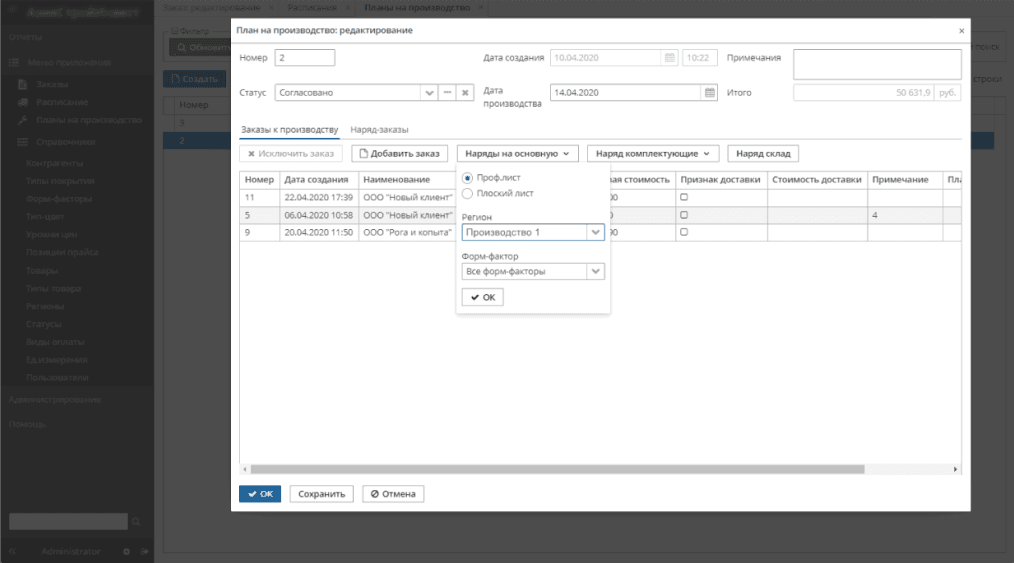The image size is (1014, 563).
Task: Click Добавить заказ button
Action: pyautogui.click(x=400, y=153)
